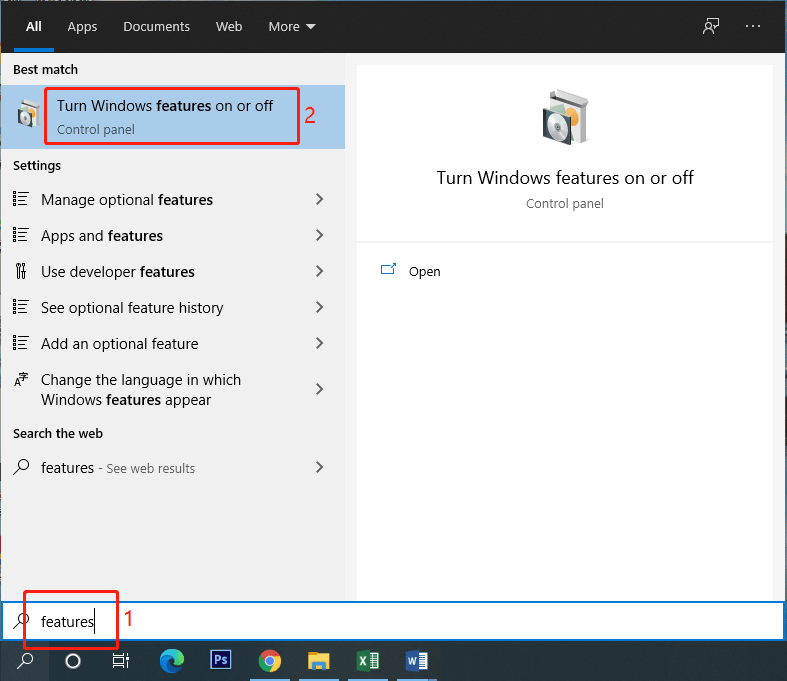Select Add an optional feature
Viewport: 787px width, 681px height.
pyautogui.click(x=173, y=344)
